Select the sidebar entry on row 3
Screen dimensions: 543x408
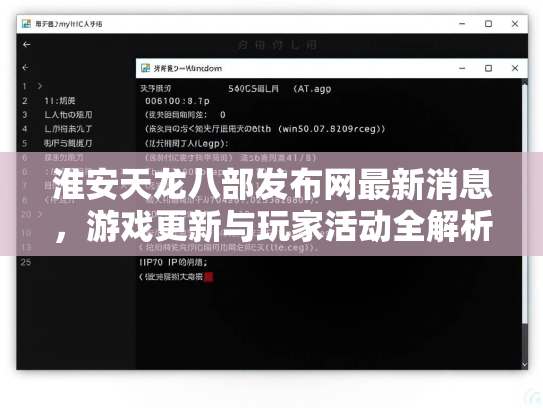(68, 115)
